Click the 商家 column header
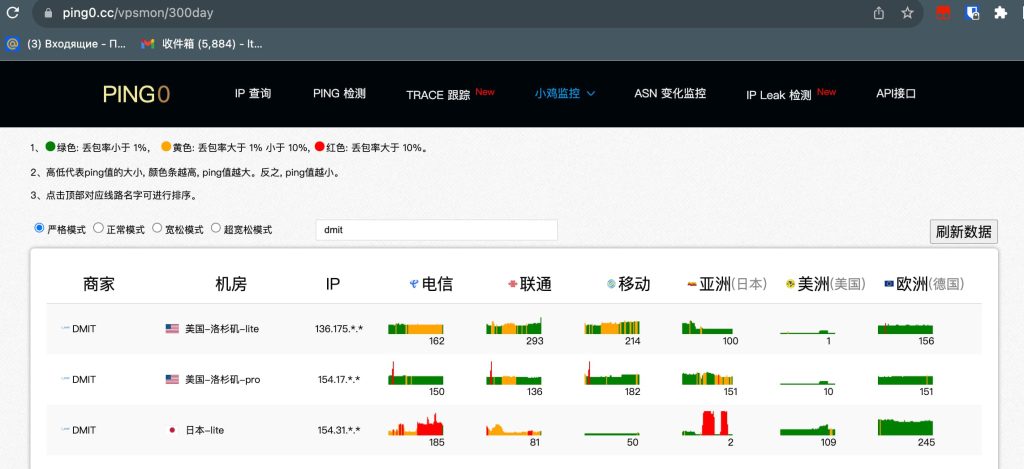Image resolution: width=1024 pixels, height=469 pixels. click(99, 284)
